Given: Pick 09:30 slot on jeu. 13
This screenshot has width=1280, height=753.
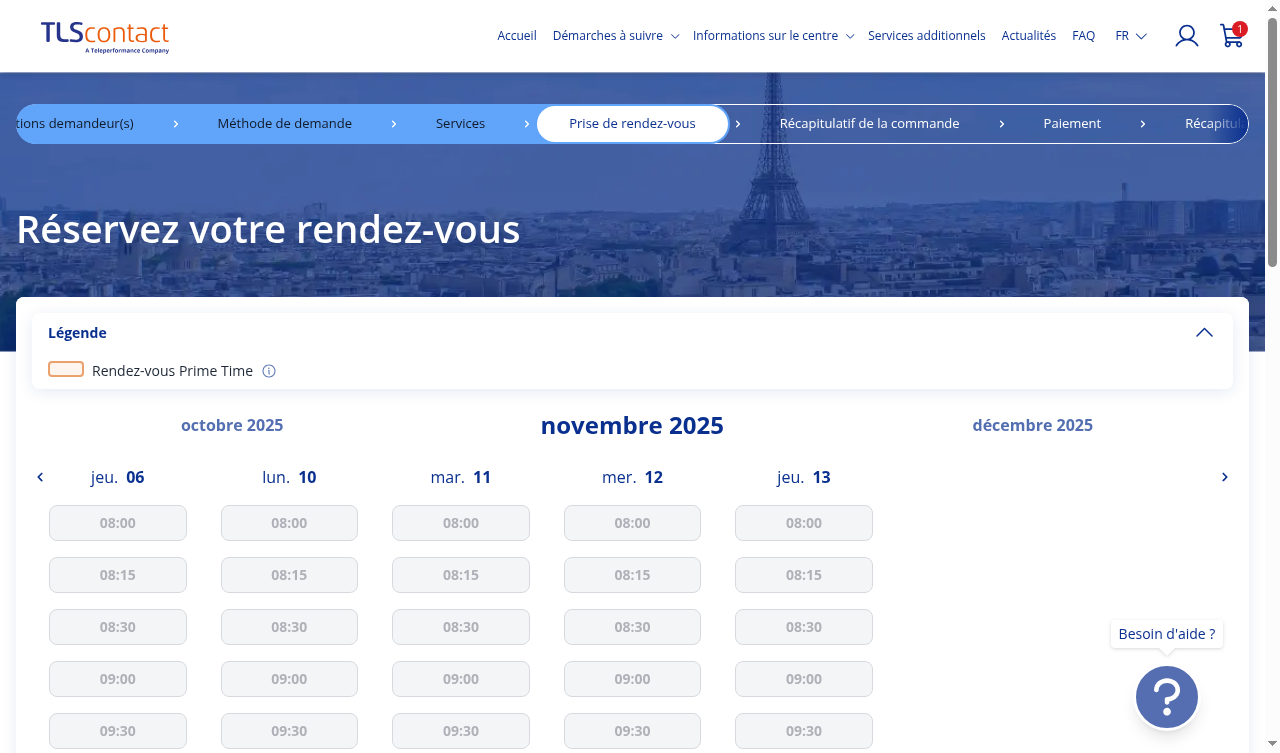Looking at the screenshot, I should tap(804, 731).
